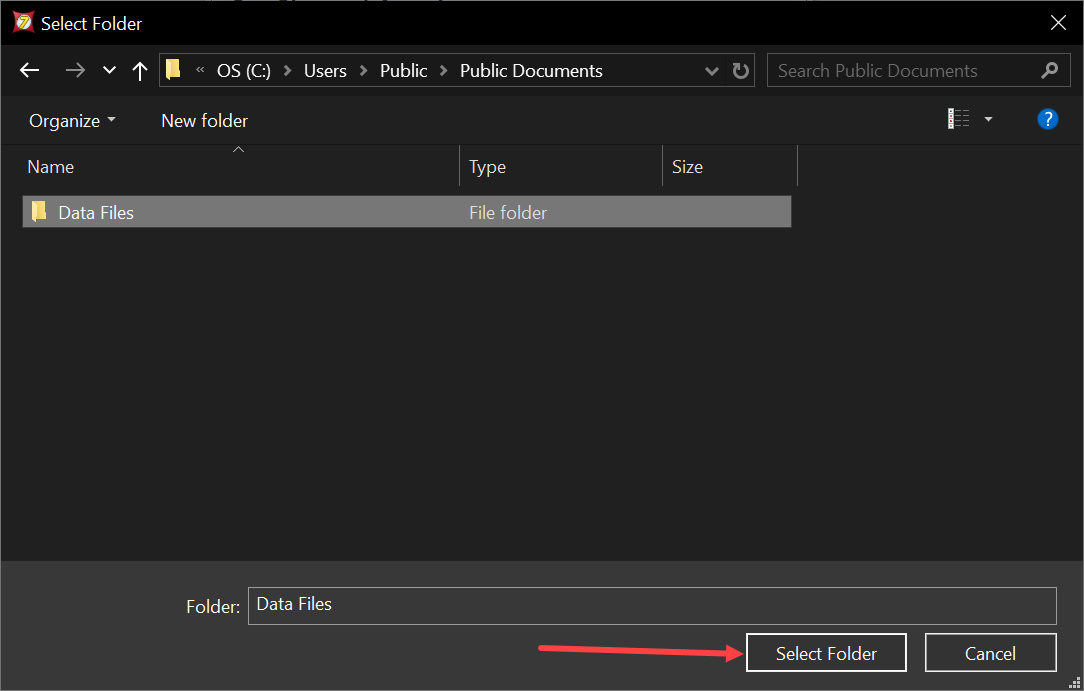
Task: Open the recent locations dropdown
Action: tap(109, 71)
